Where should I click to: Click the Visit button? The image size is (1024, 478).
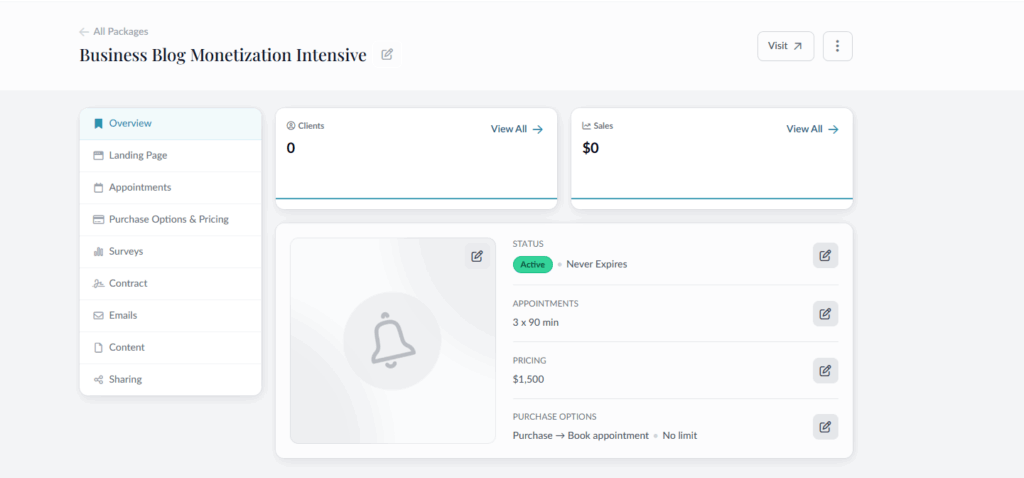click(x=786, y=46)
